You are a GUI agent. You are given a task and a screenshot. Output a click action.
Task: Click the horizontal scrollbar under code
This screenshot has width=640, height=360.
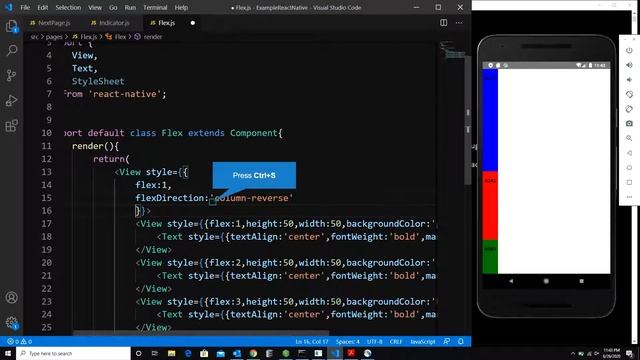pos(201,333)
